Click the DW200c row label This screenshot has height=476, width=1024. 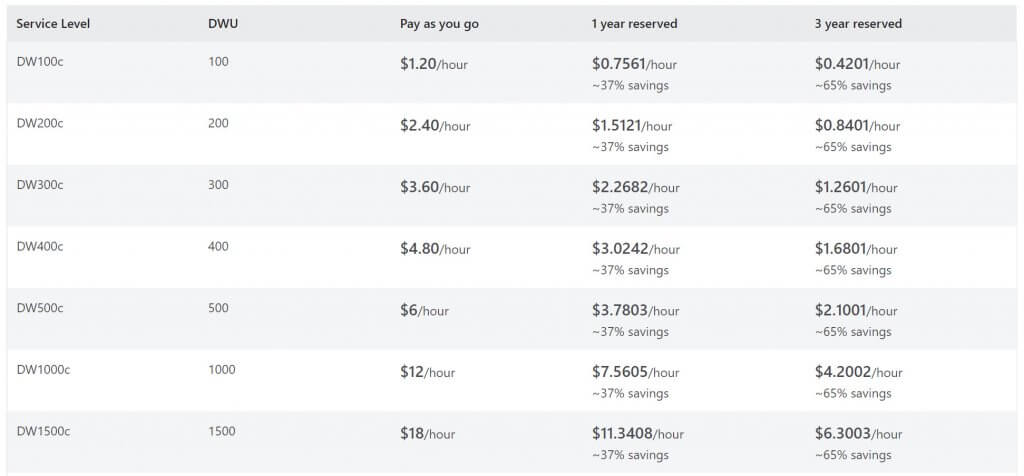[x=40, y=124]
